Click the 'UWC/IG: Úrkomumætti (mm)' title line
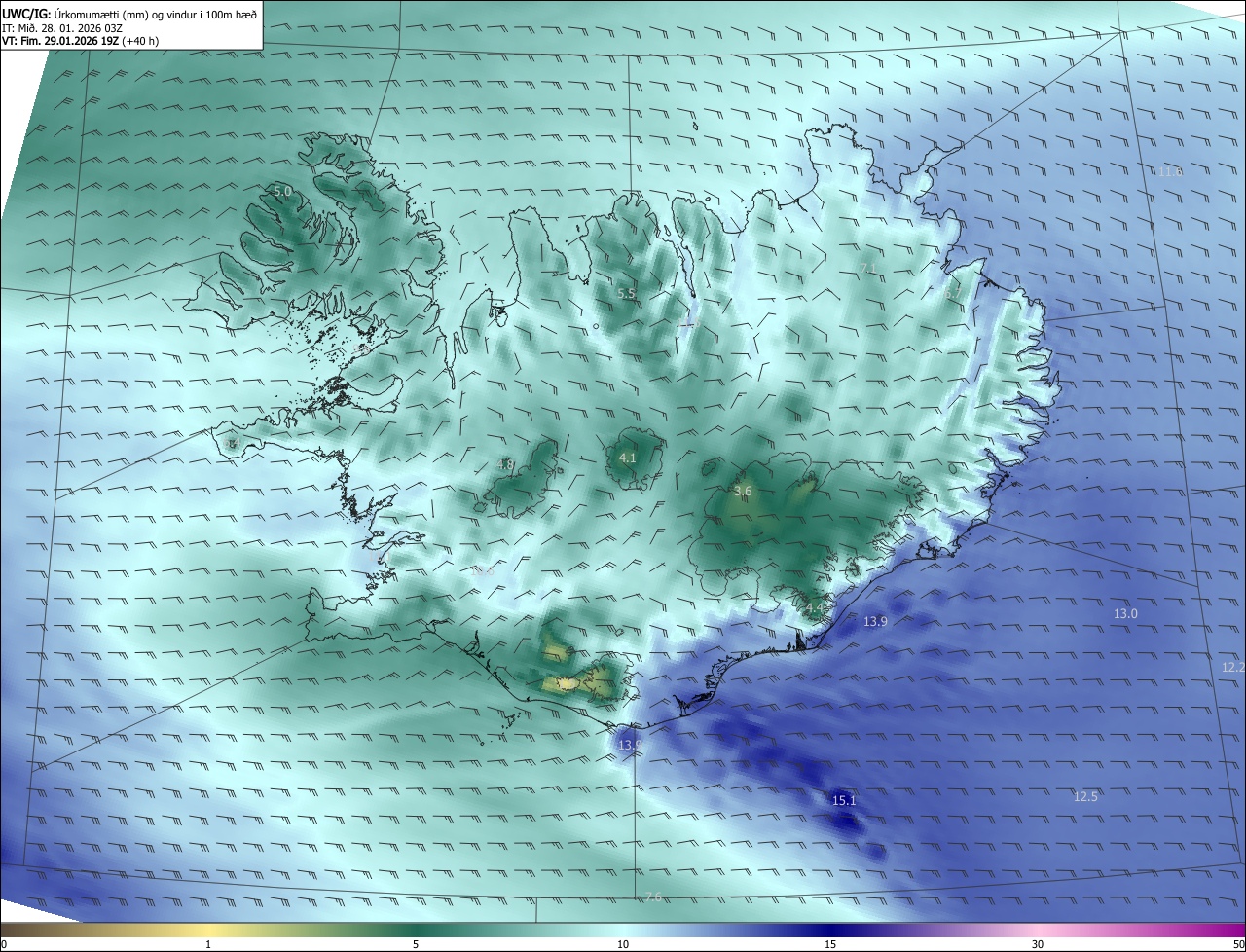The width and height of the screenshot is (1246, 952). pos(129,15)
